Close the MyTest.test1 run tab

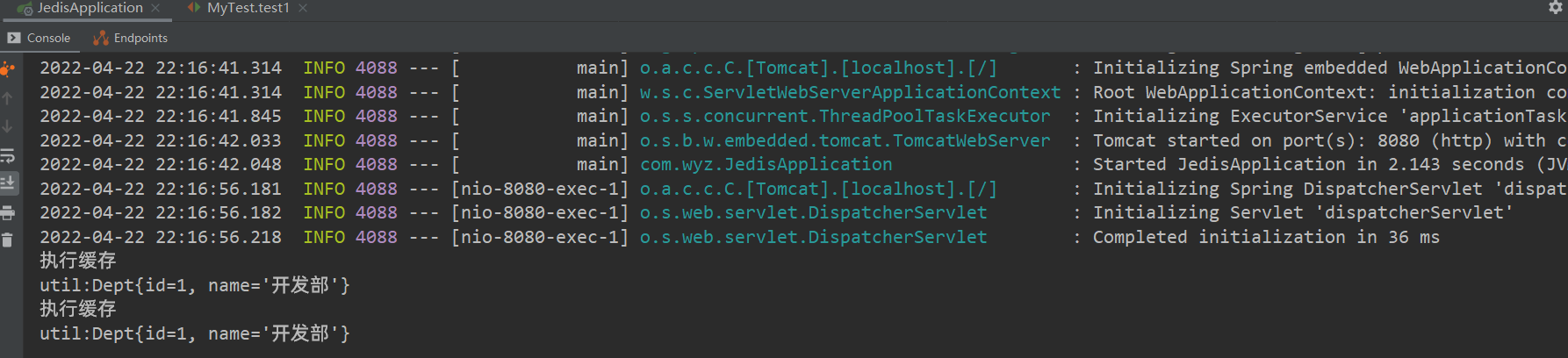(x=303, y=8)
